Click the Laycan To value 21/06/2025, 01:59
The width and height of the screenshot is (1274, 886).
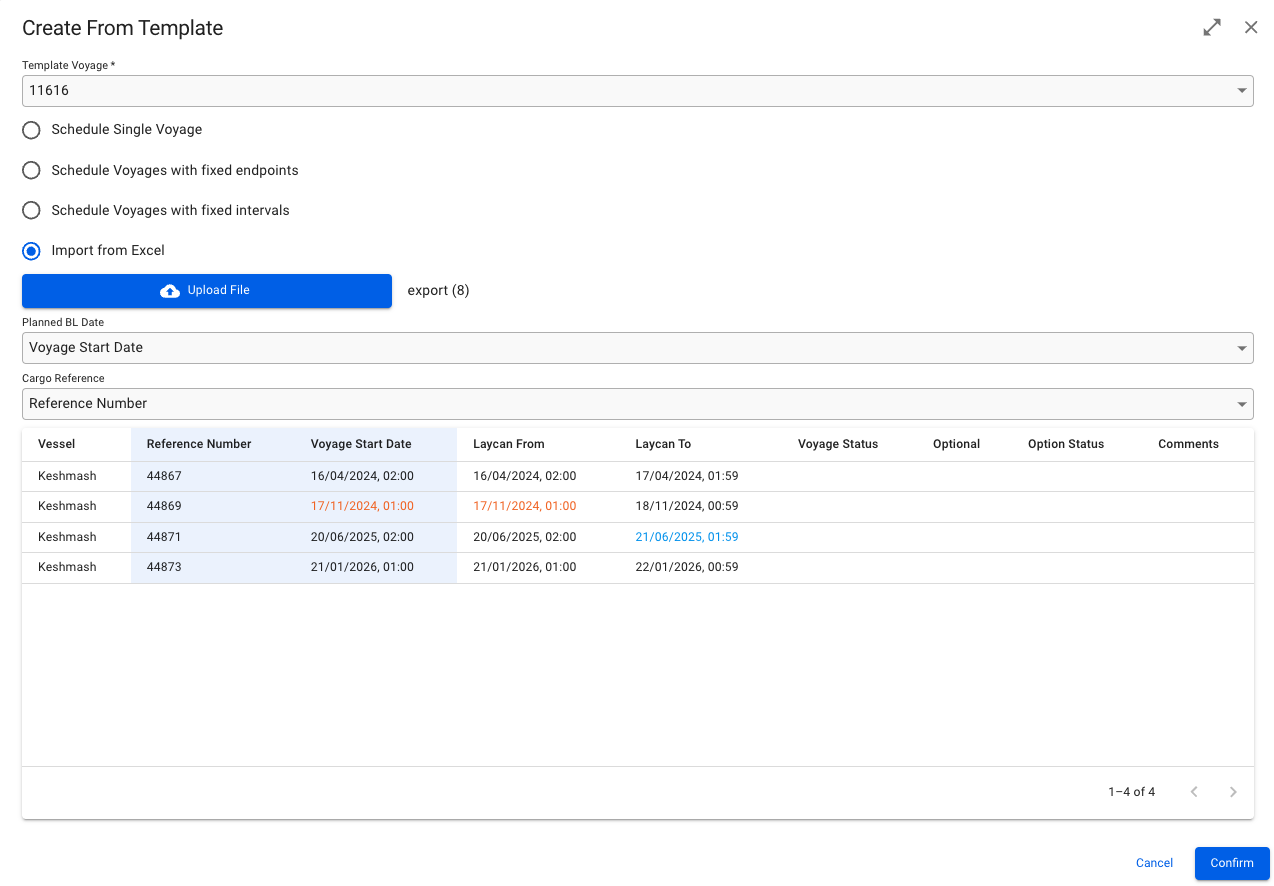click(686, 537)
